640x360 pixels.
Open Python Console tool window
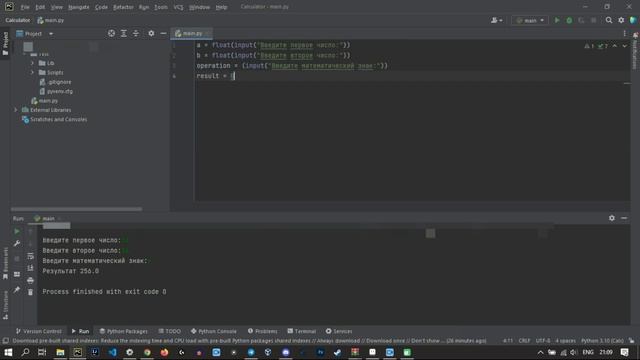point(213,331)
